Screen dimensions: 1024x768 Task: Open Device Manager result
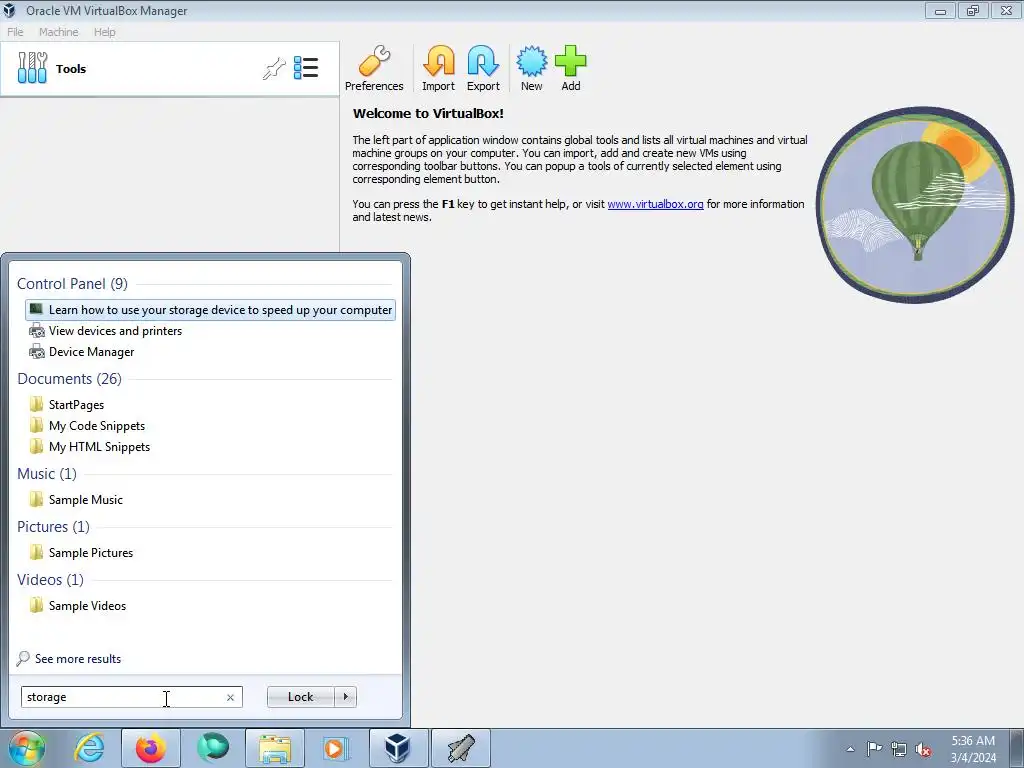(x=82, y=351)
